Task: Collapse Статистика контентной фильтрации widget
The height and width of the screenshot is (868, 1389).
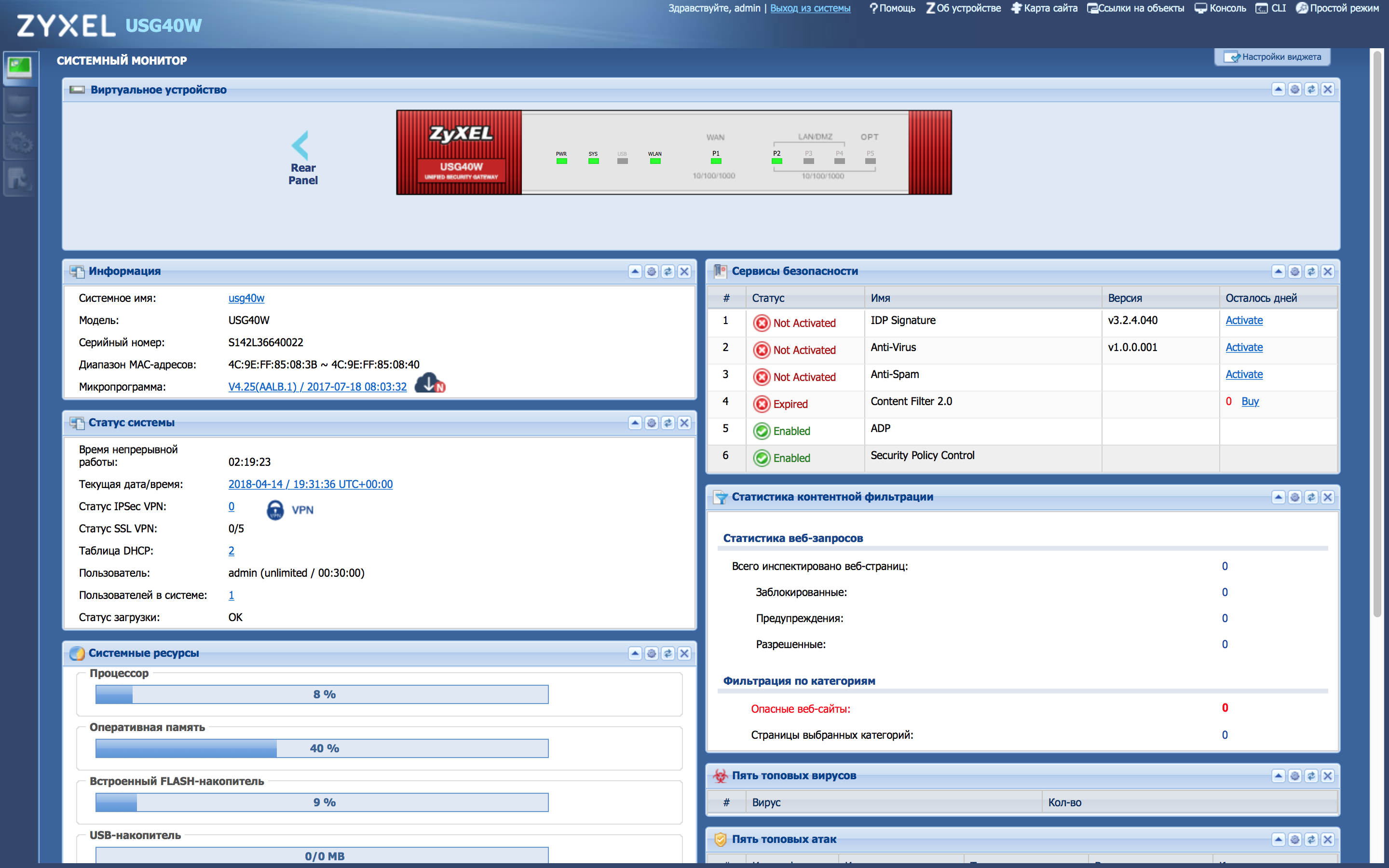Action: [1278, 497]
